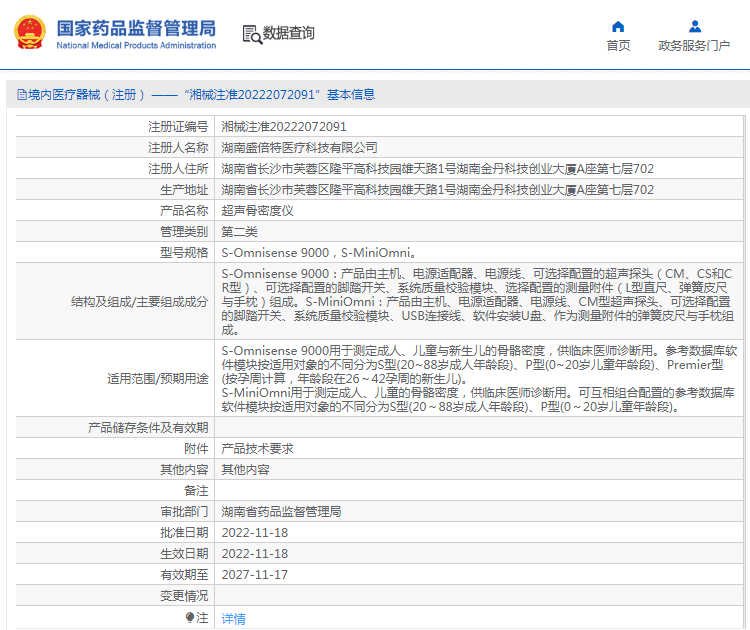Click registrant name 湖南盛倍特医疗科技有限公司
This screenshot has height=630, width=750.
pos(299,147)
